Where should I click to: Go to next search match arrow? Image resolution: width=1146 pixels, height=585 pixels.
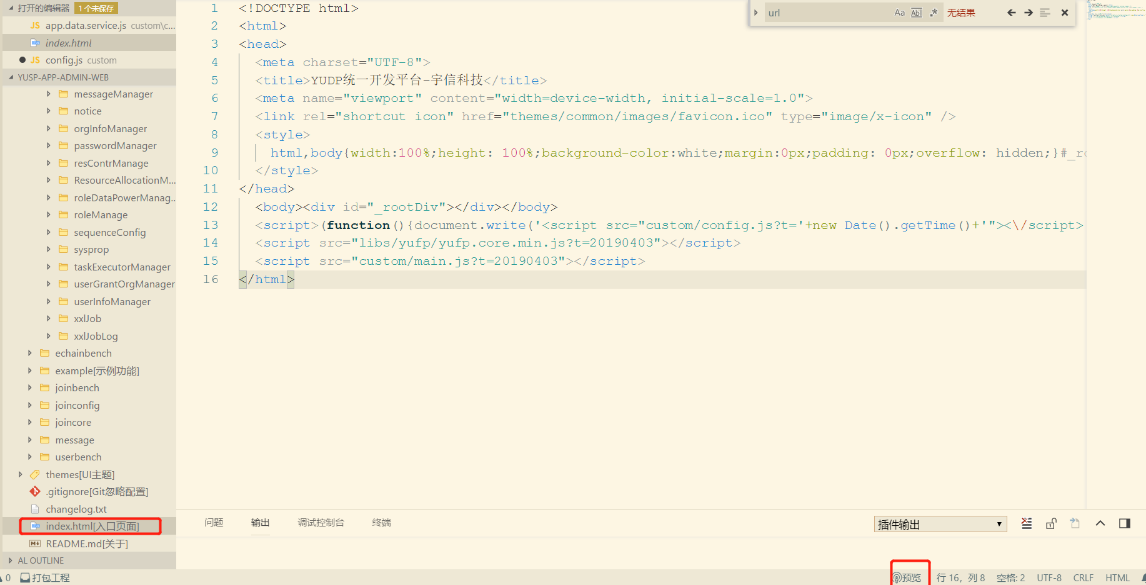[1027, 13]
